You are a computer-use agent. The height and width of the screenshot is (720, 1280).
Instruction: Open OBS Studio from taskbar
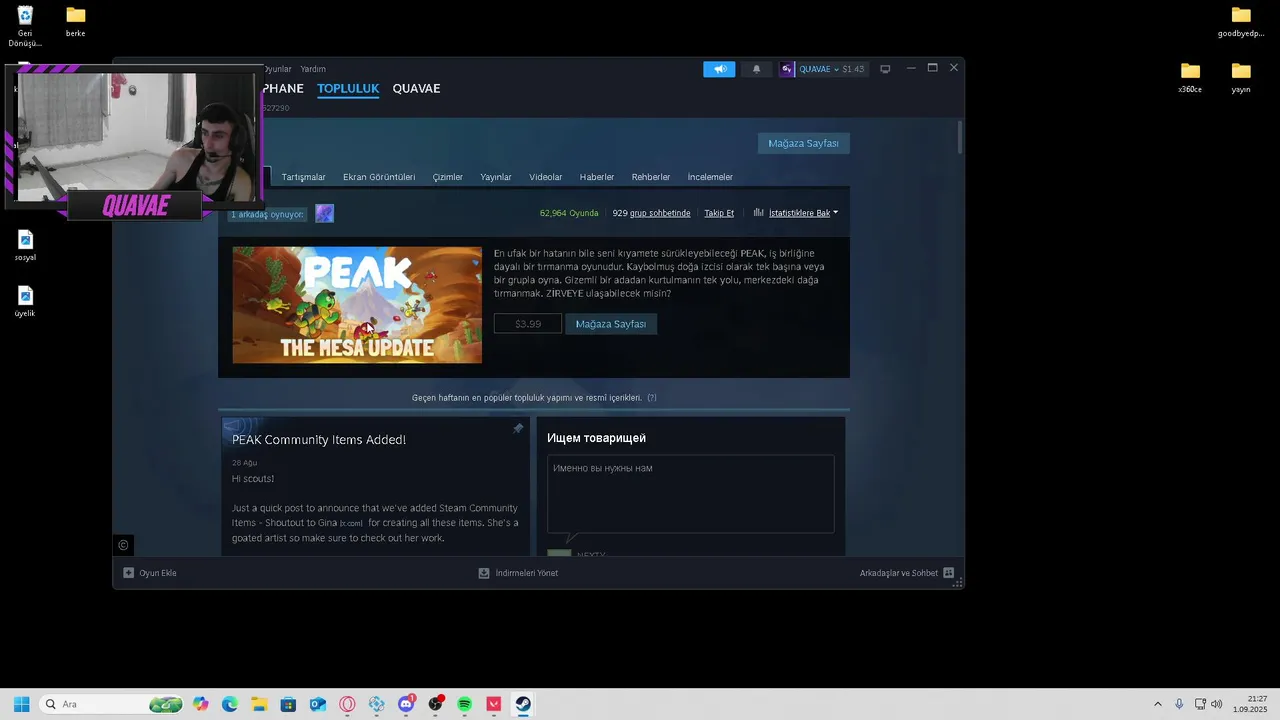click(x=435, y=704)
